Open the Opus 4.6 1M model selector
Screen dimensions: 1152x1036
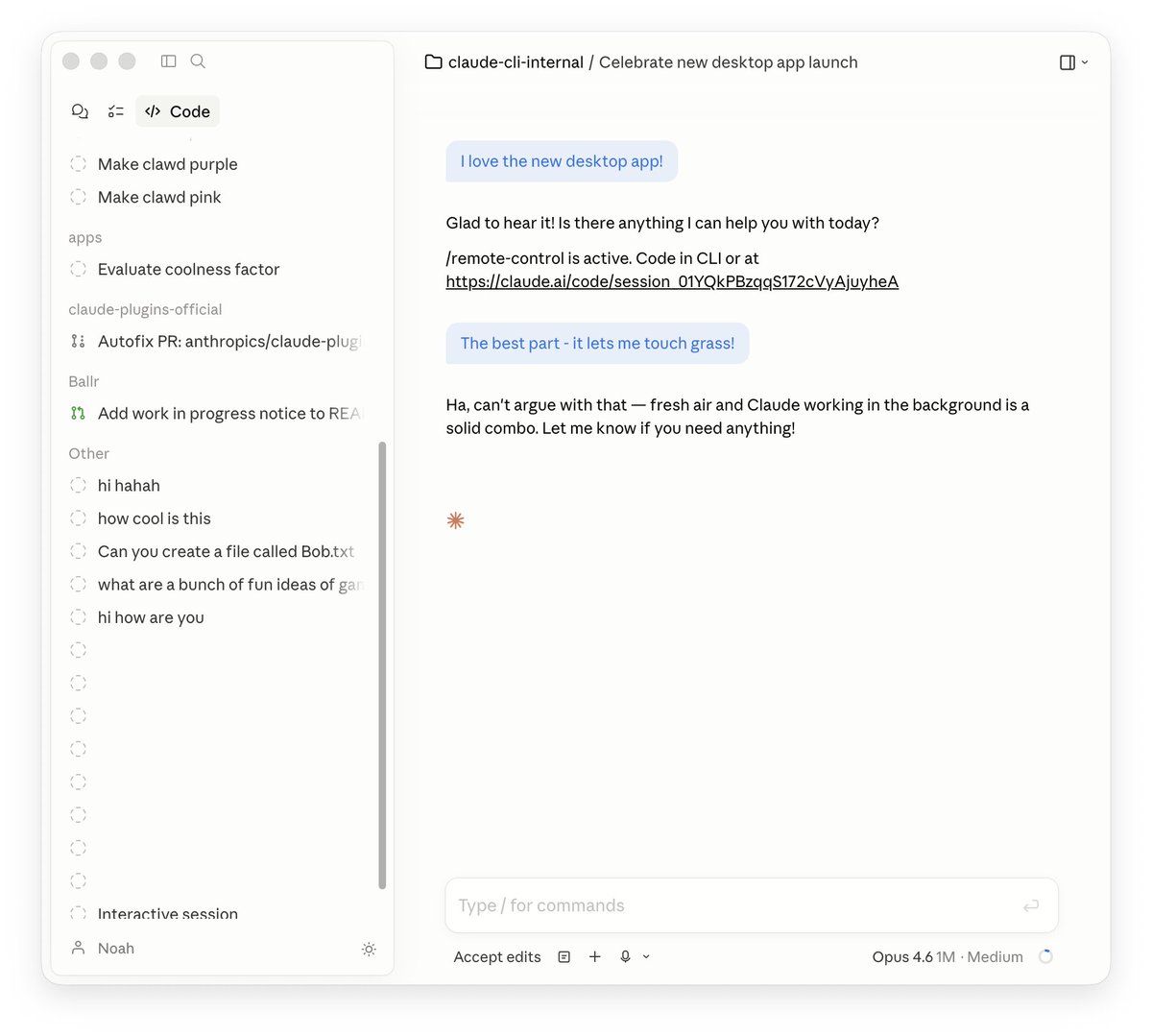(x=913, y=957)
